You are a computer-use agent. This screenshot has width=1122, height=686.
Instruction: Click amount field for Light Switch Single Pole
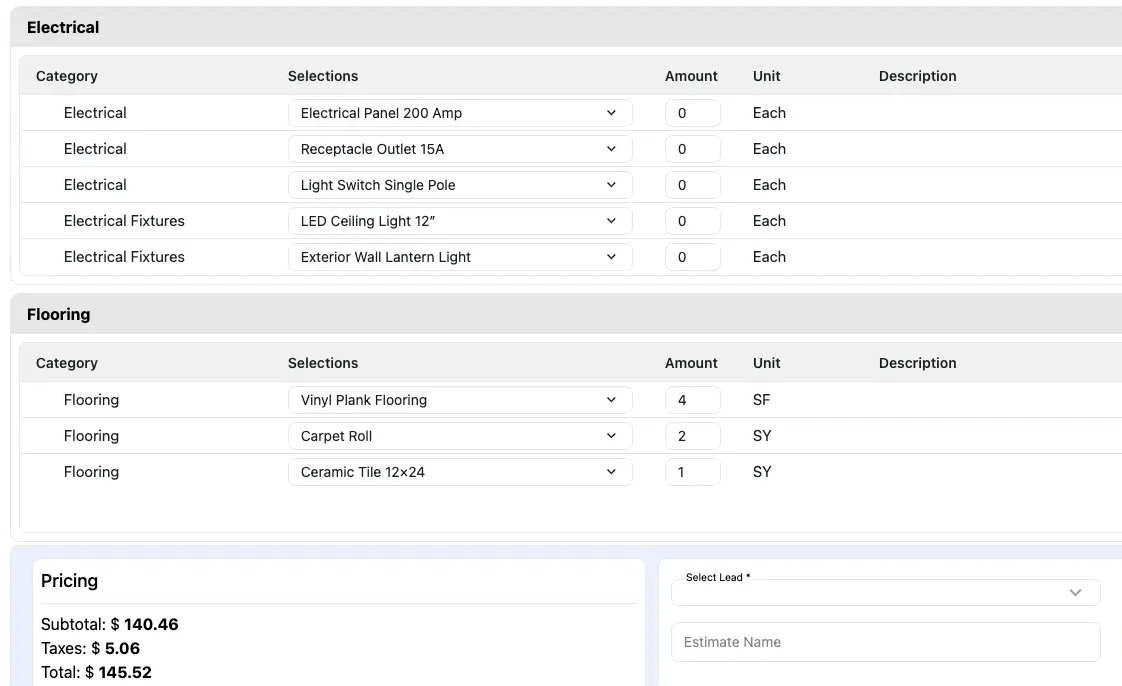coord(692,185)
